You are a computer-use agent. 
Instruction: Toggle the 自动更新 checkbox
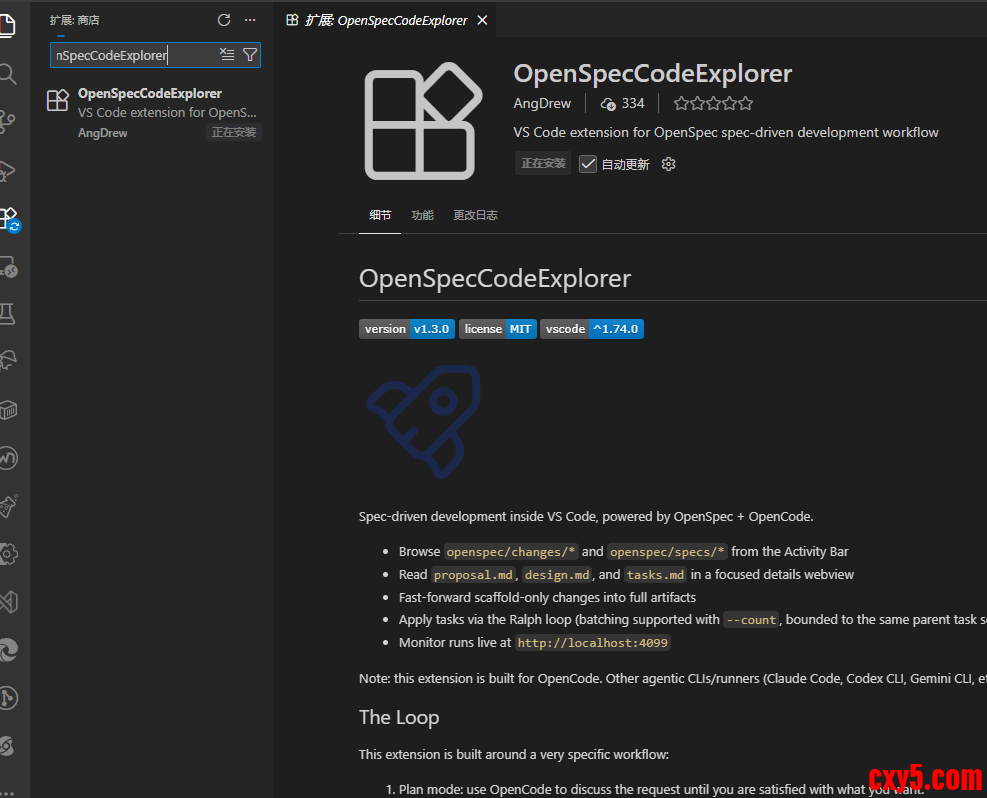coord(588,164)
